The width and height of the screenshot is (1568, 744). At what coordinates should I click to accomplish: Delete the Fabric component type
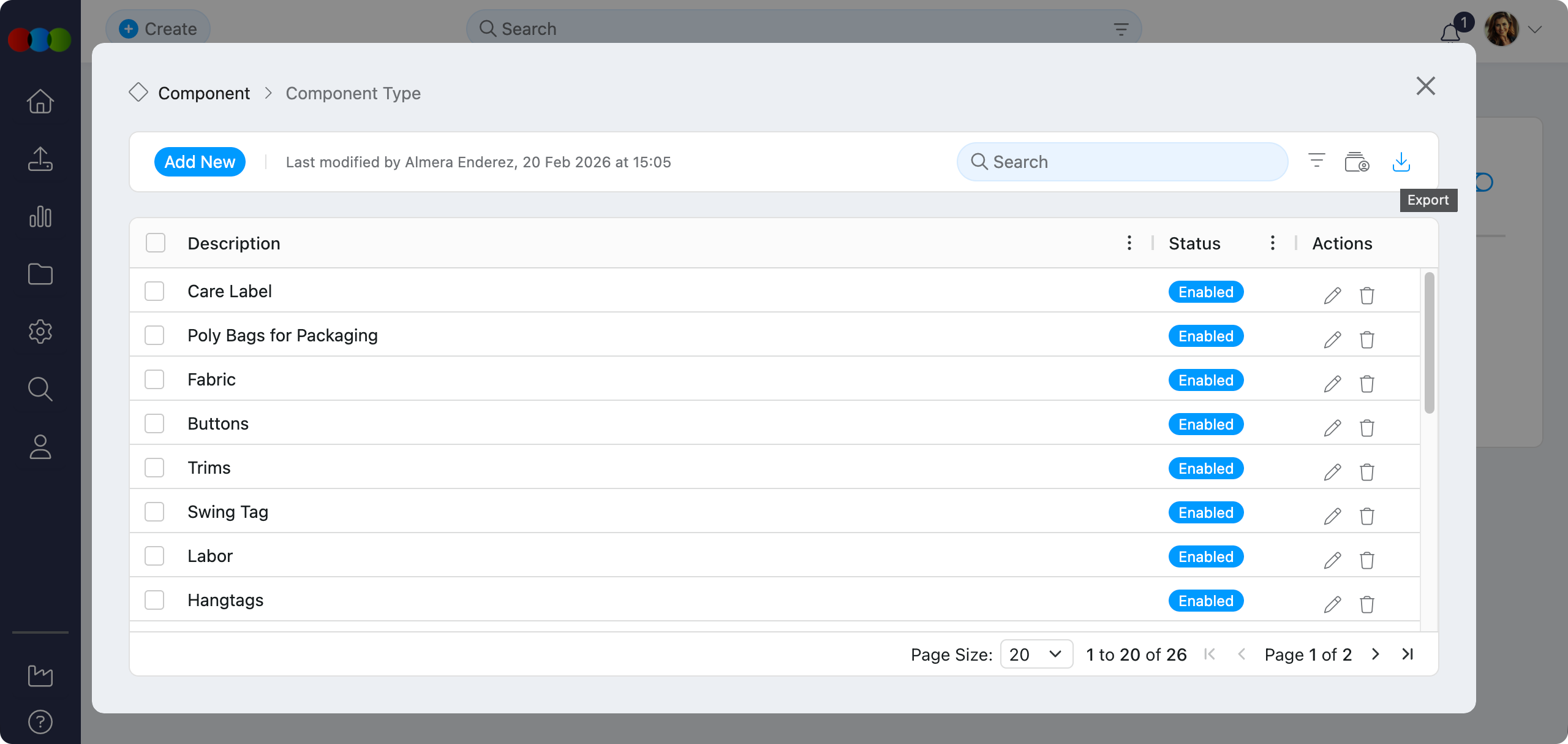click(x=1366, y=384)
